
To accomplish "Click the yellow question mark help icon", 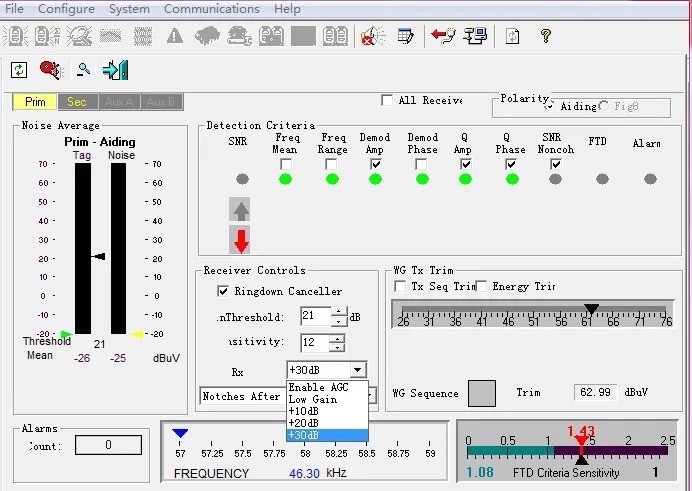I will coord(545,36).
